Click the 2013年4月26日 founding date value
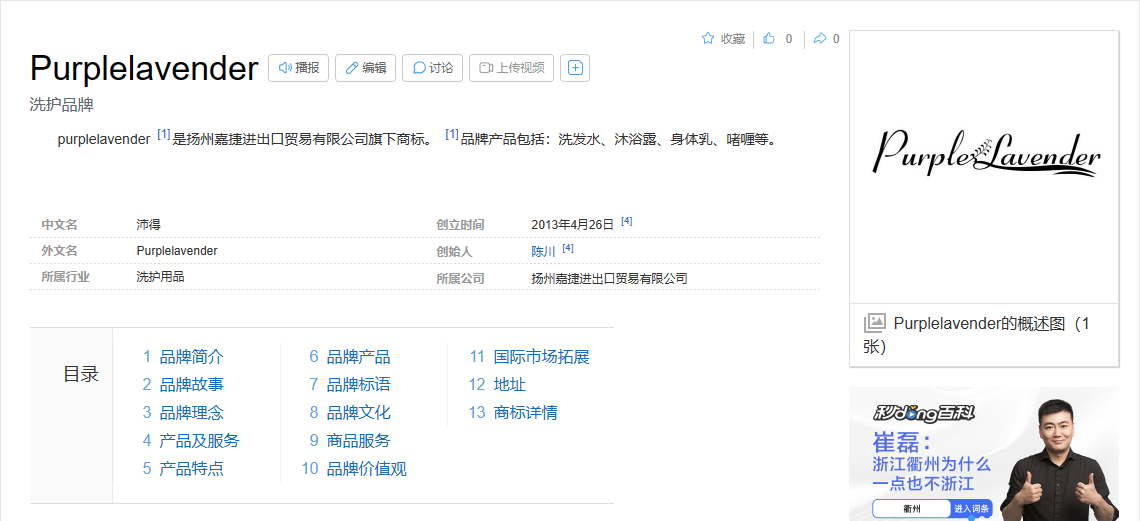The image size is (1140, 521). tap(573, 225)
